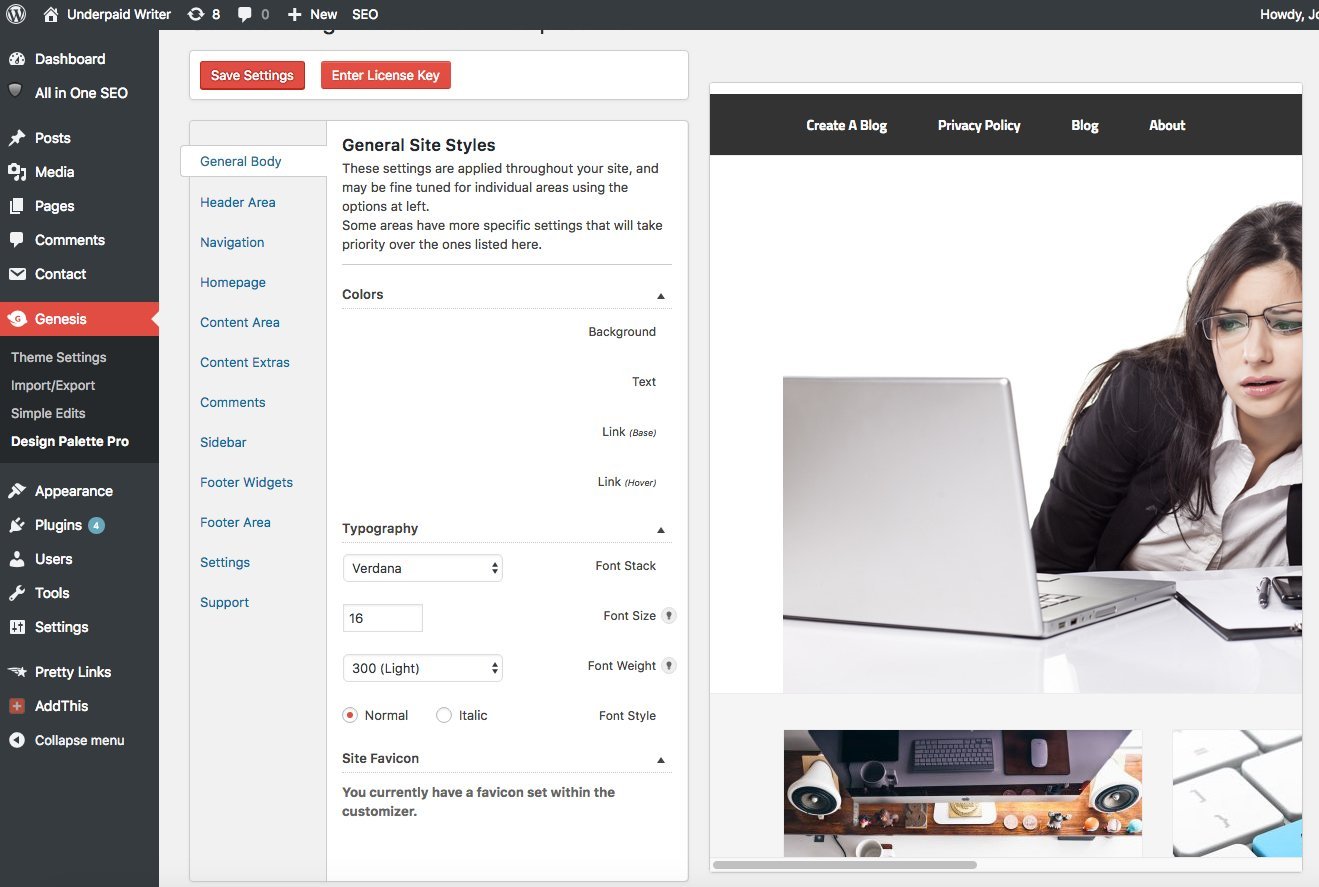Switch to the Content Extras tab

click(245, 362)
